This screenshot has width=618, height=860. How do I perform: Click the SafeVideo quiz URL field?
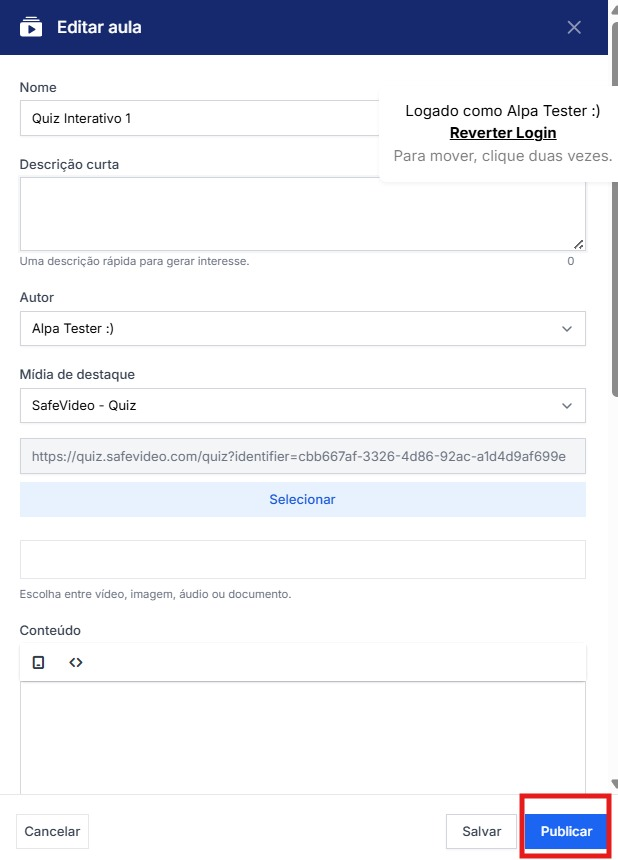point(302,456)
